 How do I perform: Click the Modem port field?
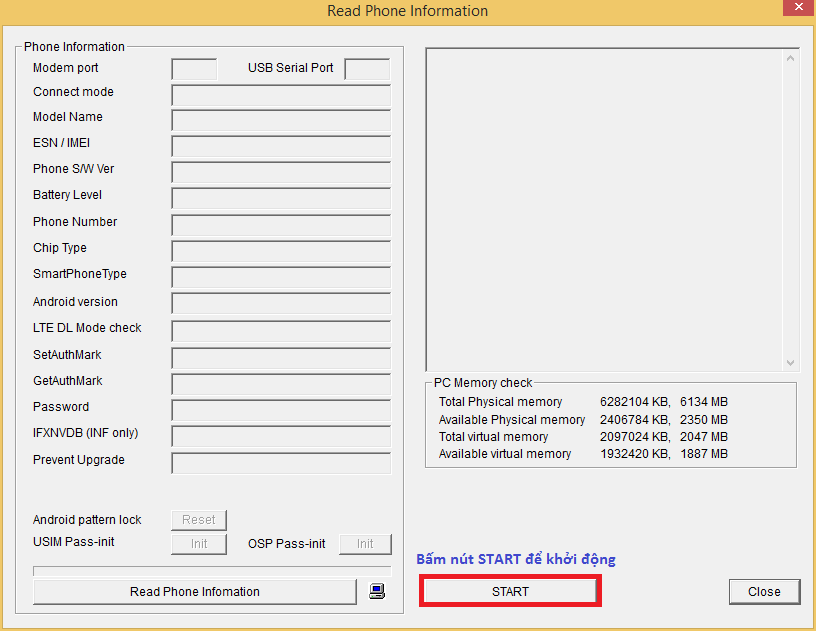point(194,69)
